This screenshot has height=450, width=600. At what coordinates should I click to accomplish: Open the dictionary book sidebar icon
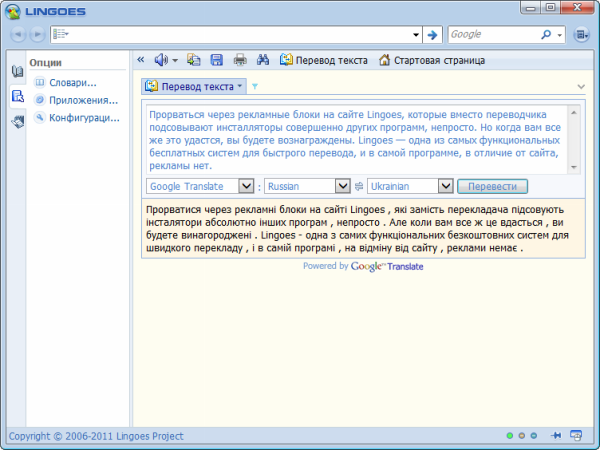(x=17, y=72)
